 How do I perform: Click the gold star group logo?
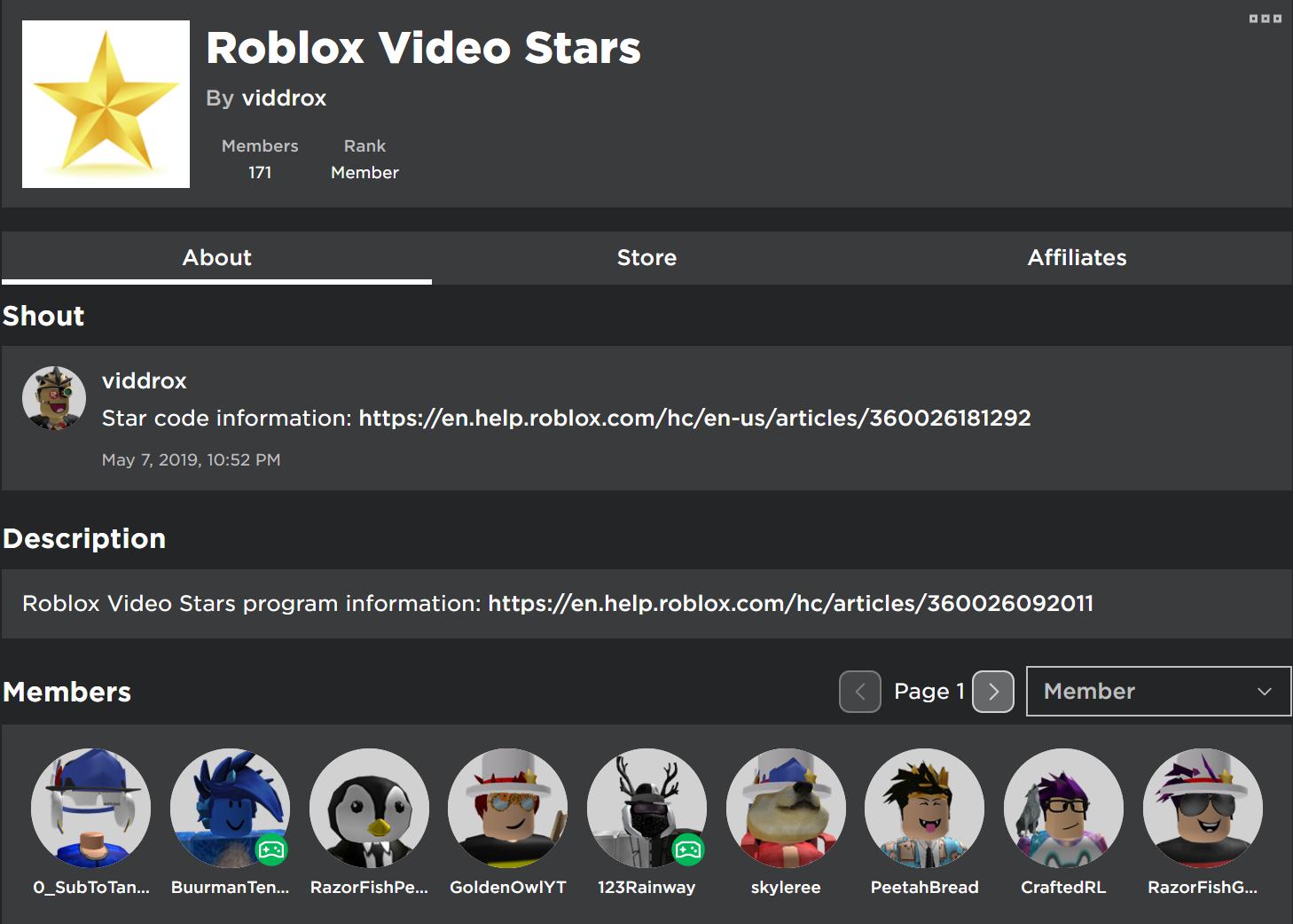(106, 104)
